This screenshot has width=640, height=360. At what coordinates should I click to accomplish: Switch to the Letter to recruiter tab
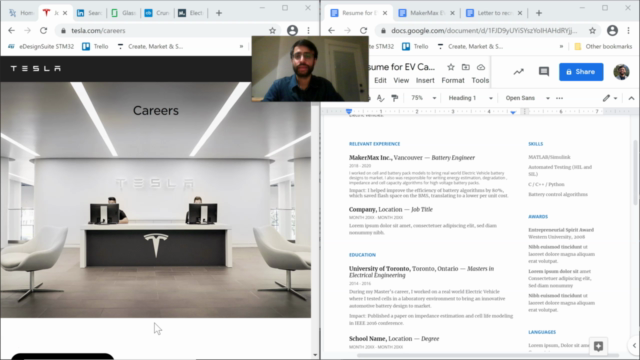(490, 13)
